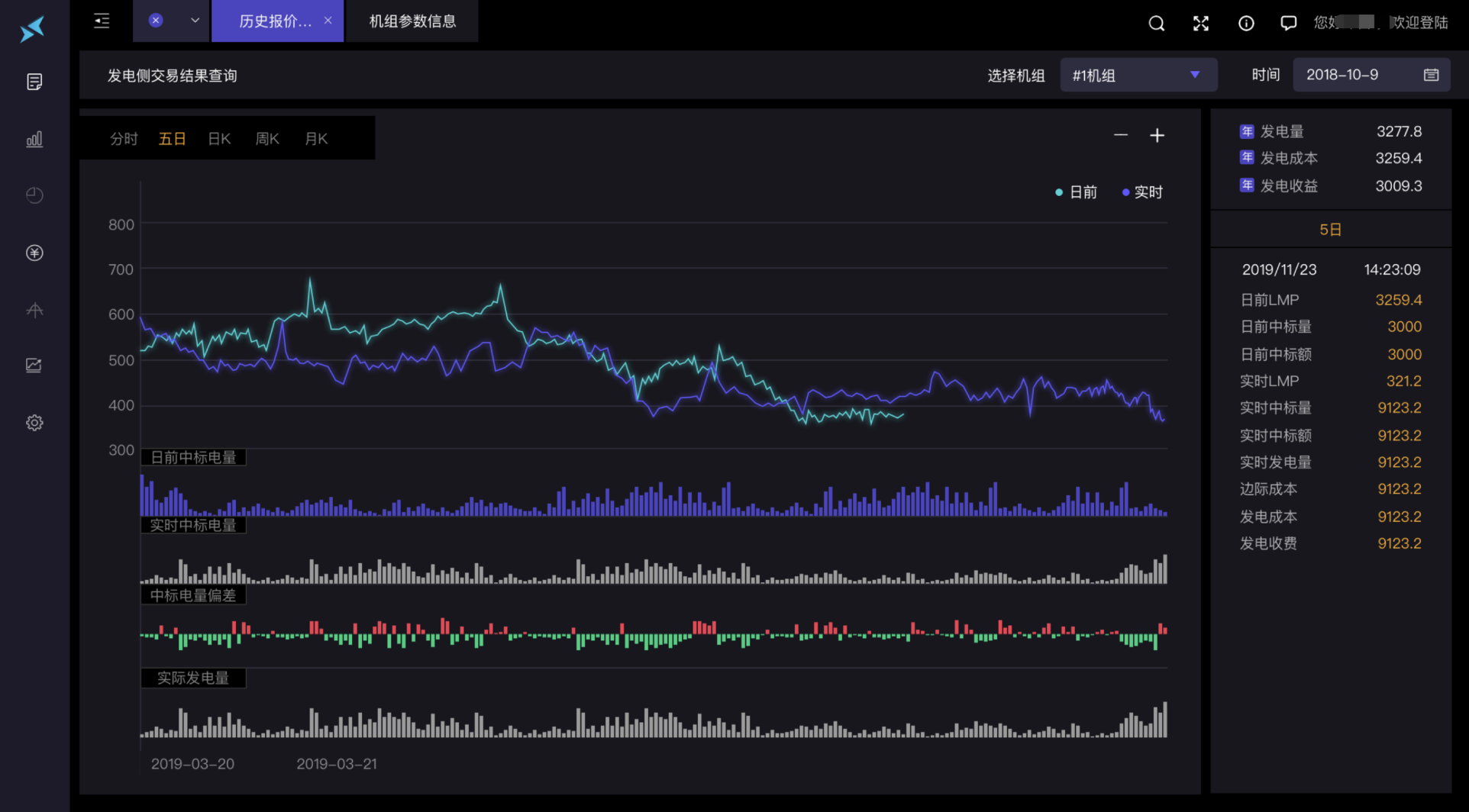1469x812 pixels.
Task: Click the 日前中标量 row label
Action: click(x=1276, y=327)
